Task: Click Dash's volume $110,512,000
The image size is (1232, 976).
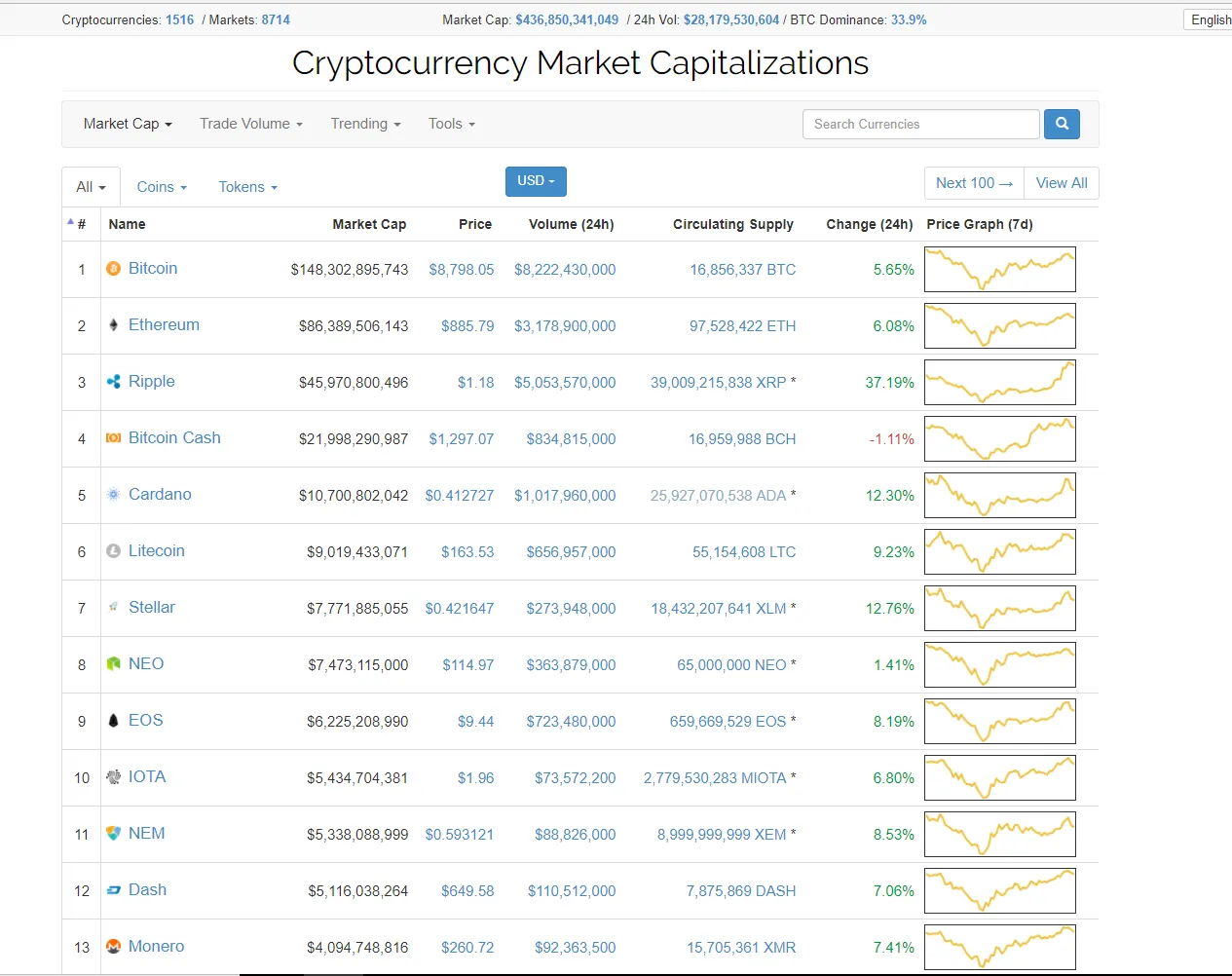Action: tap(572, 891)
